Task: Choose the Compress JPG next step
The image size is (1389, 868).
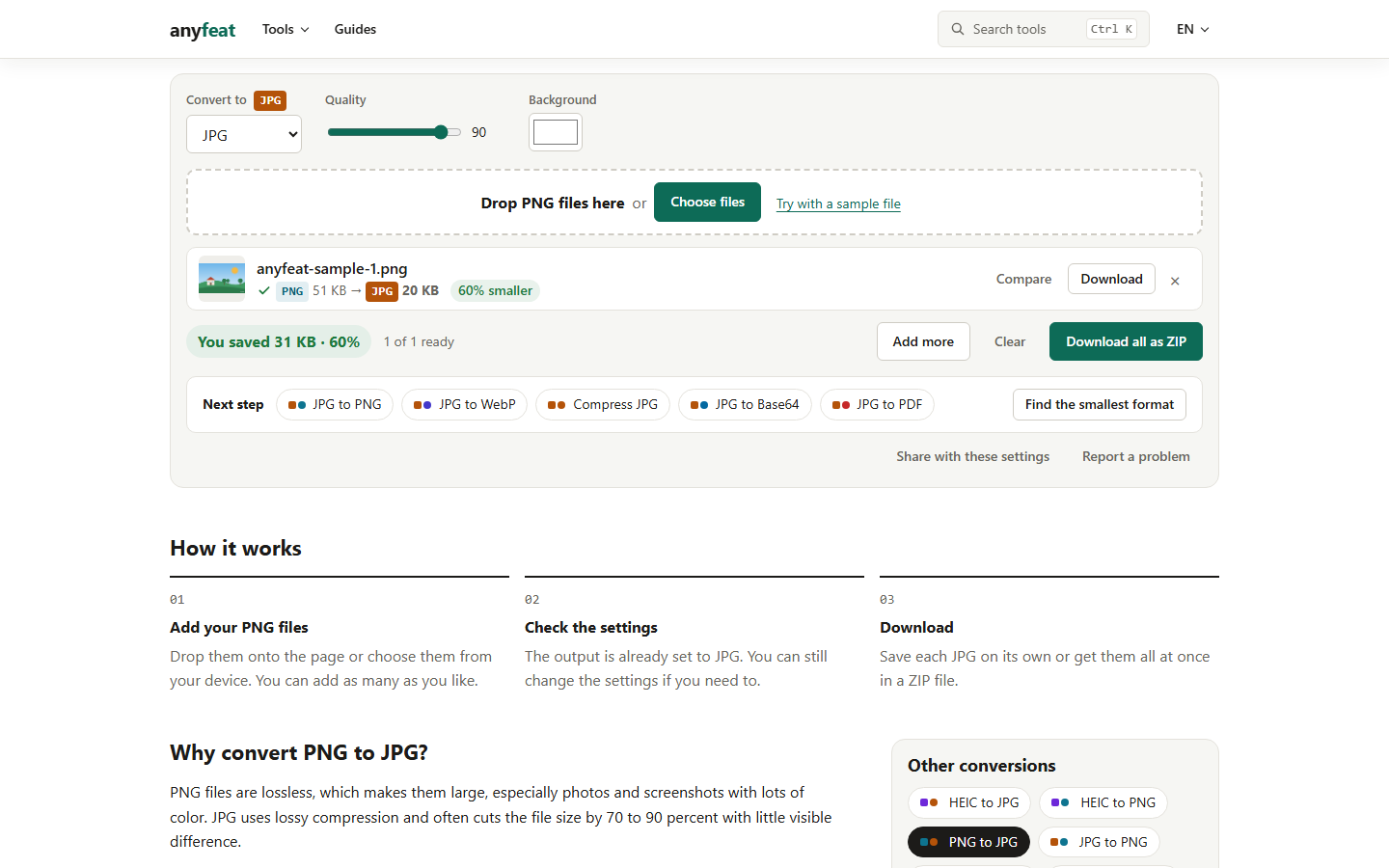Action: [x=603, y=404]
